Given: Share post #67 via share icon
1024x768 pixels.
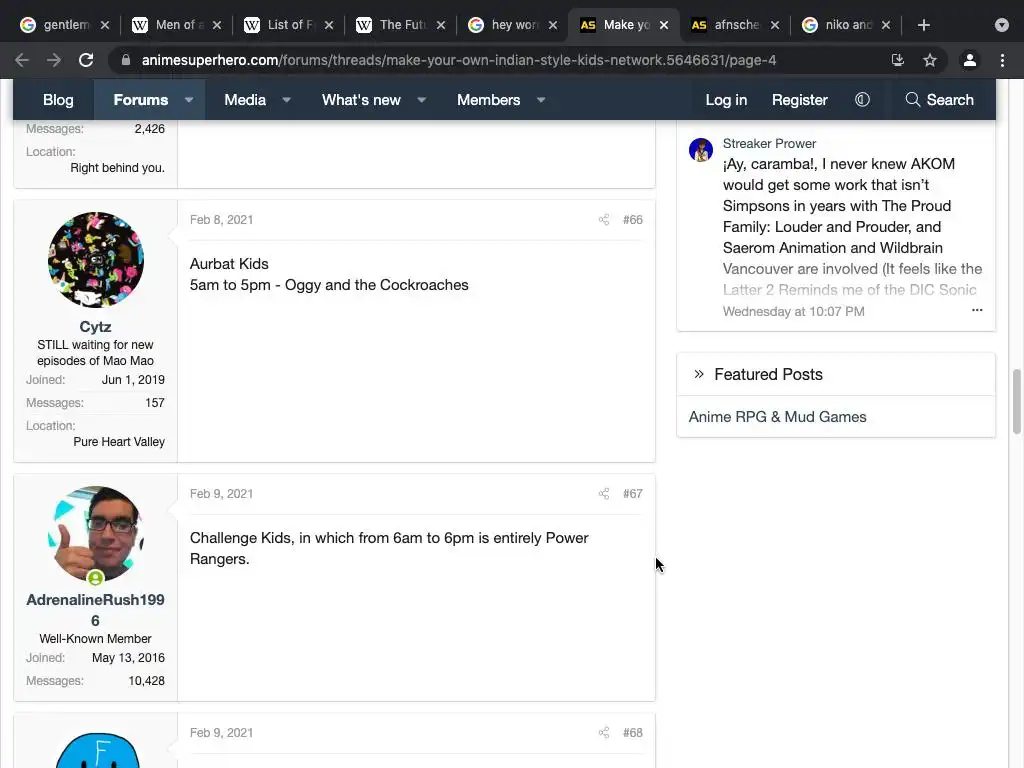Looking at the screenshot, I should tap(604, 494).
